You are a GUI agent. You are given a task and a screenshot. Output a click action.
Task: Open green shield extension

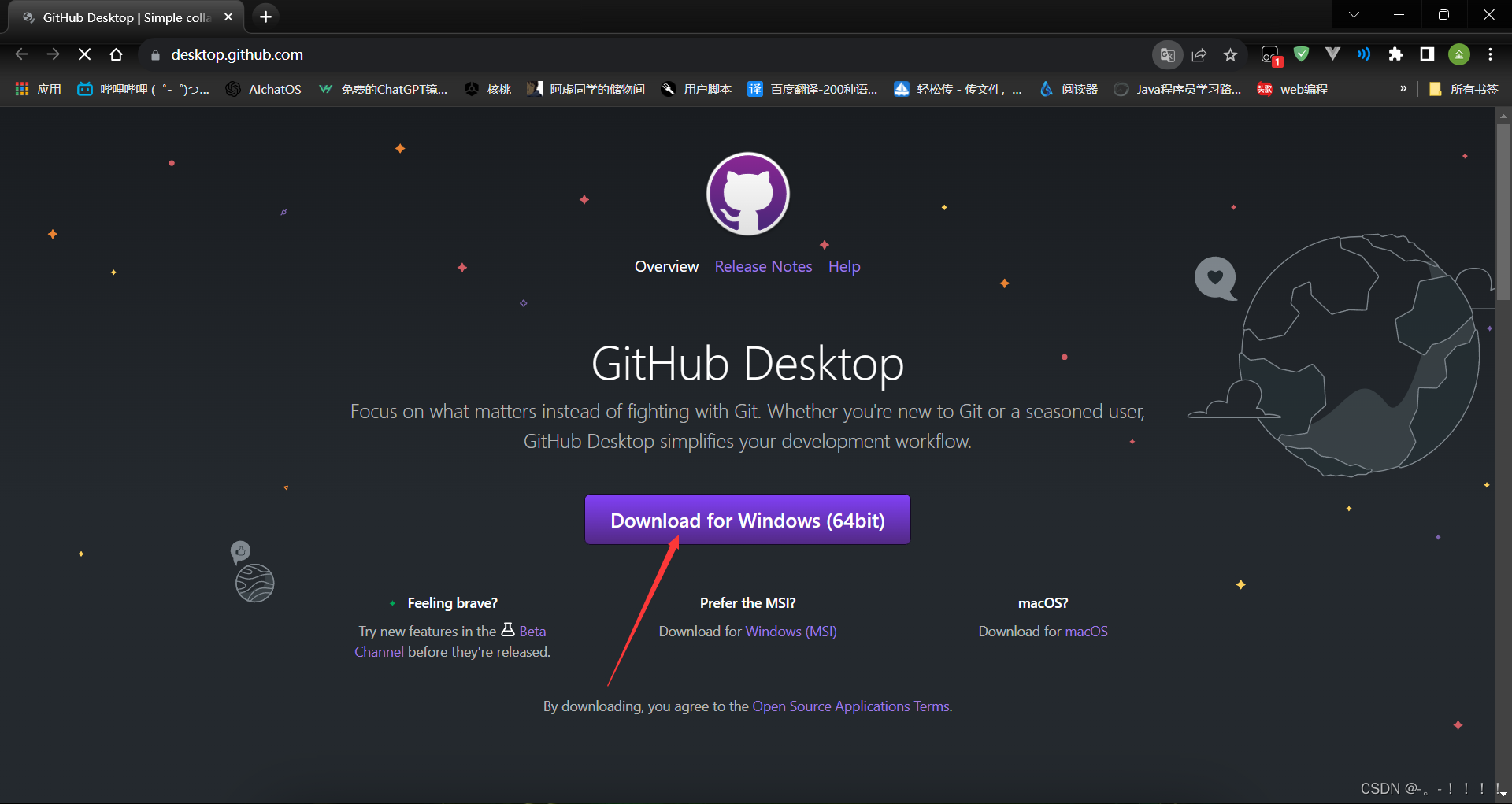point(1301,54)
